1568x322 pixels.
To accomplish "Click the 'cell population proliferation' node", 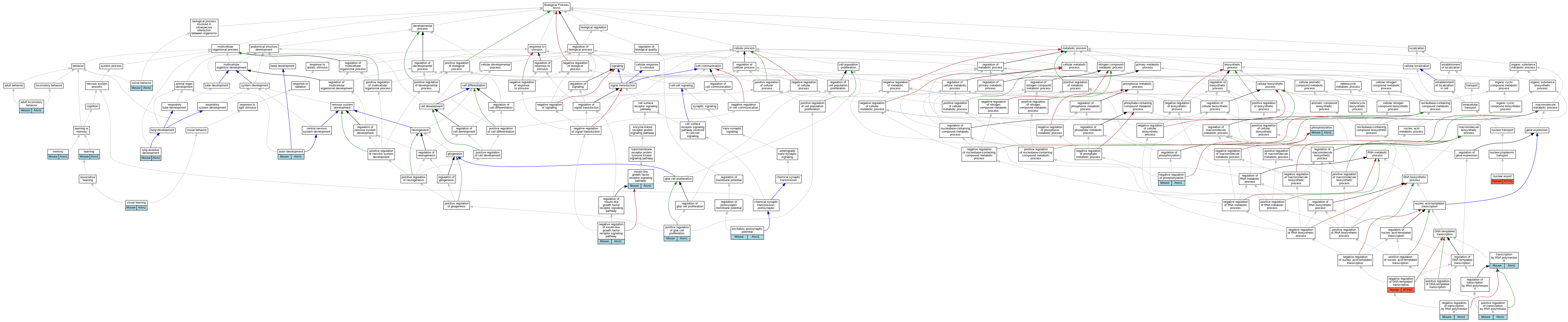I will point(848,66).
